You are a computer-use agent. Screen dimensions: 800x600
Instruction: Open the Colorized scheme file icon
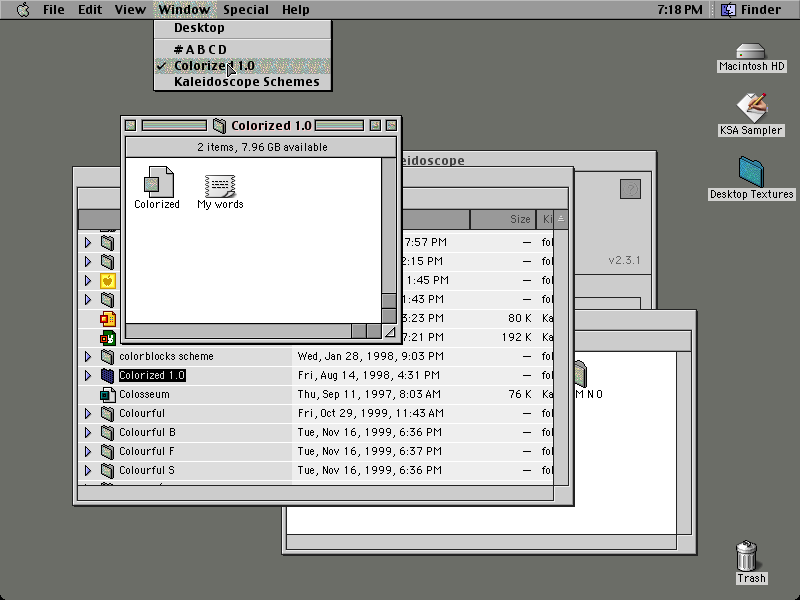pos(158,182)
